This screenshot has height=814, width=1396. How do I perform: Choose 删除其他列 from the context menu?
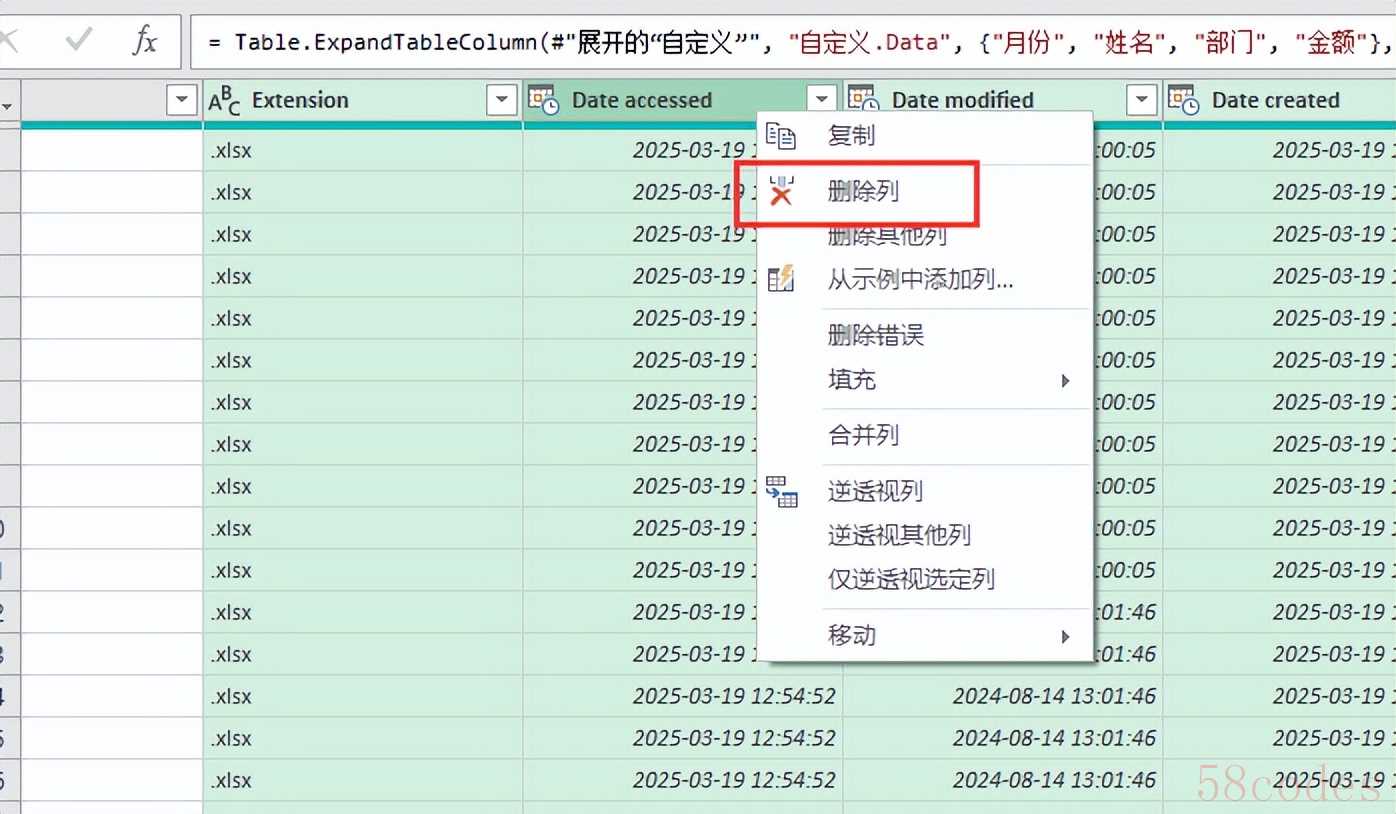pyautogui.click(x=887, y=237)
